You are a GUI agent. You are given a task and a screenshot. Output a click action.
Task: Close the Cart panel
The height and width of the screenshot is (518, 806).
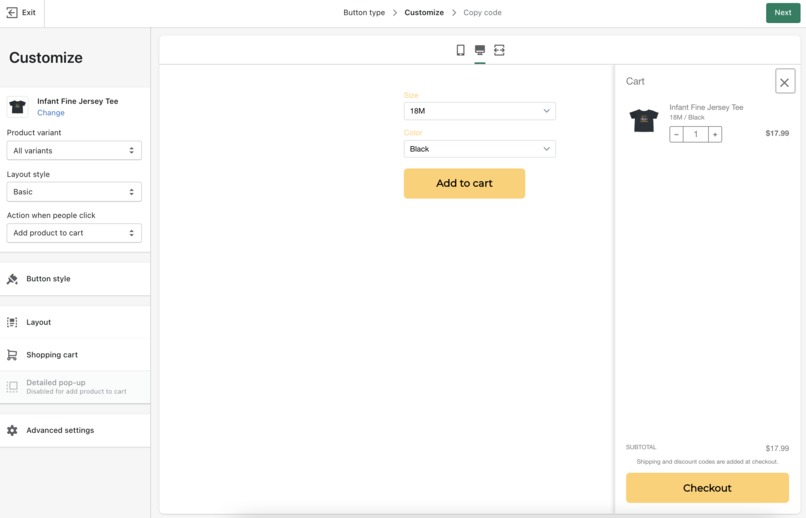[x=785, y=82]
